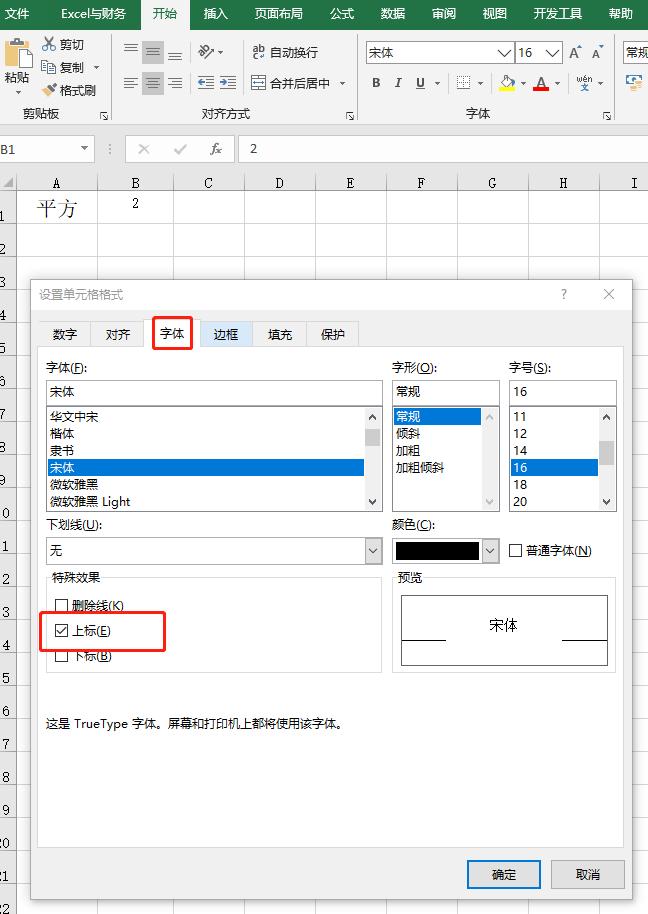Toggle underline formatting
Image resolution: width=648 pixels, height=914 pixels.
pos(420,83)
